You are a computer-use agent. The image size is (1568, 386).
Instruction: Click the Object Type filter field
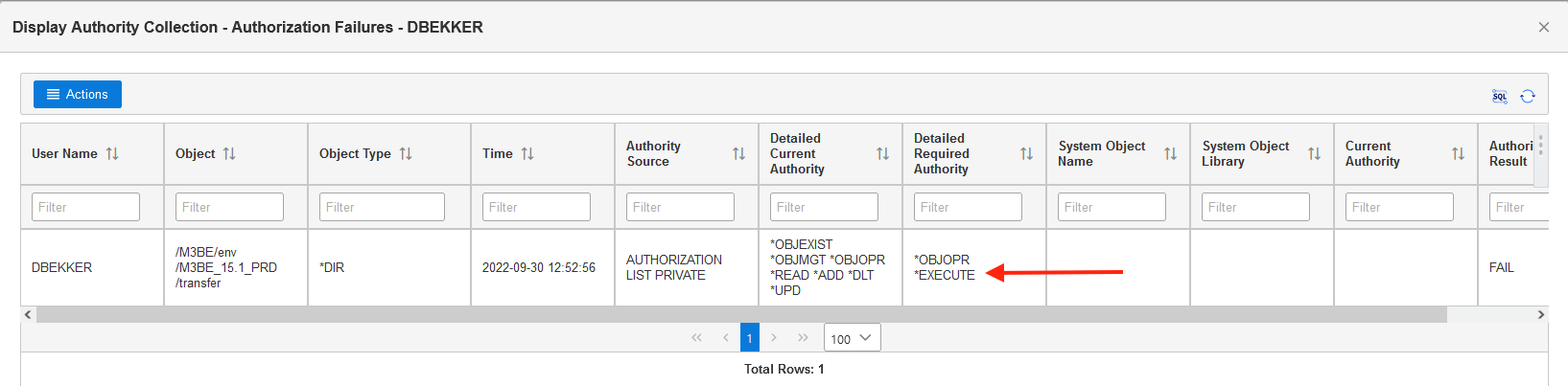382,207
